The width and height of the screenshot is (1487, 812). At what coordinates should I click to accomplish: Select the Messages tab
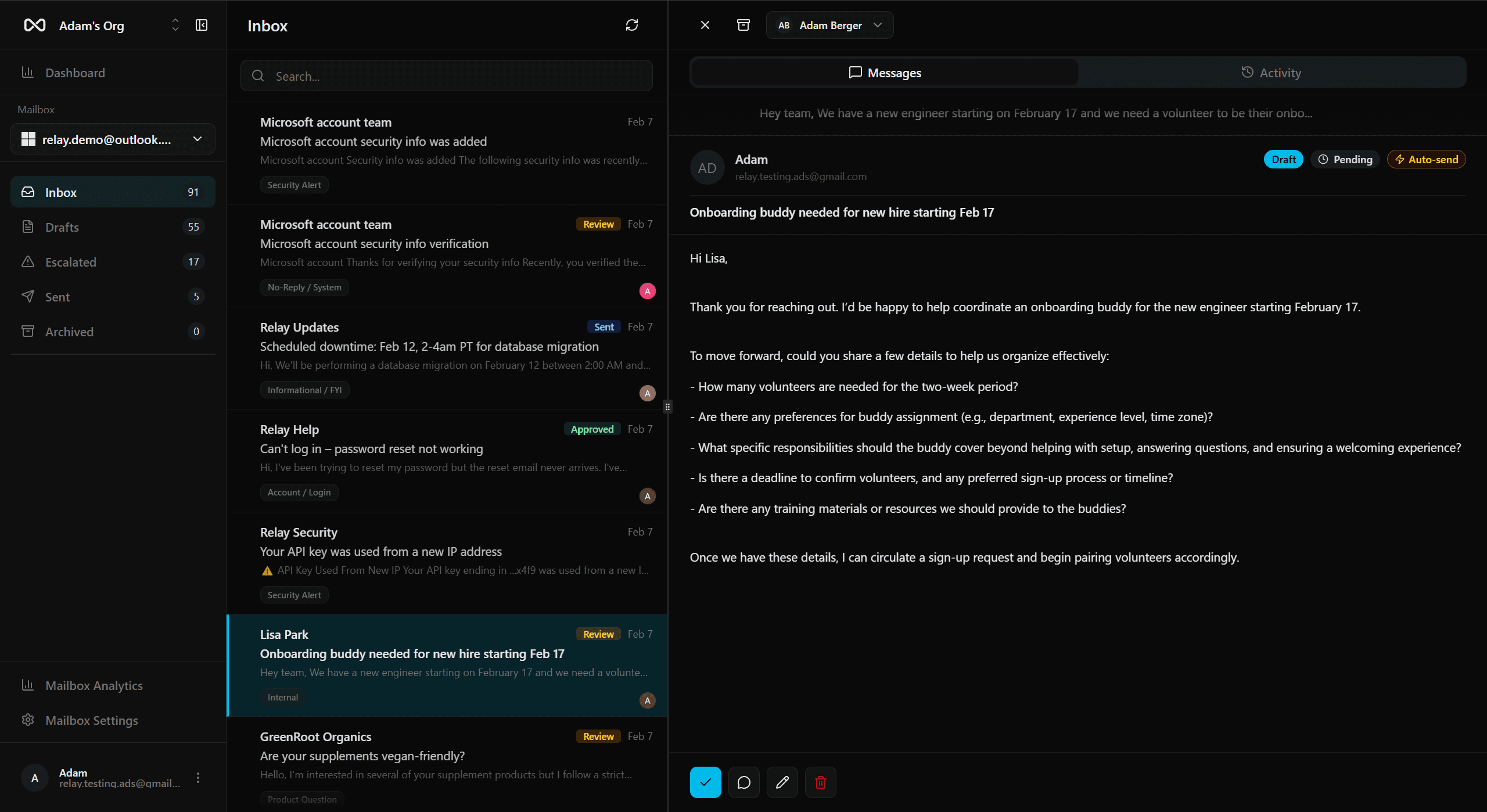pyautogui.click(x=885, y=72)
